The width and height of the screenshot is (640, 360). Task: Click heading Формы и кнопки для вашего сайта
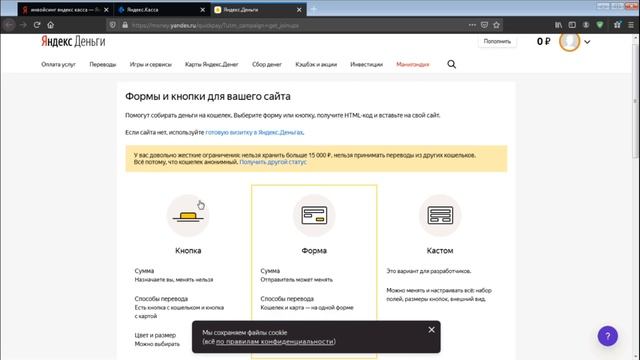pyautogui.click(x=208, y=96)
